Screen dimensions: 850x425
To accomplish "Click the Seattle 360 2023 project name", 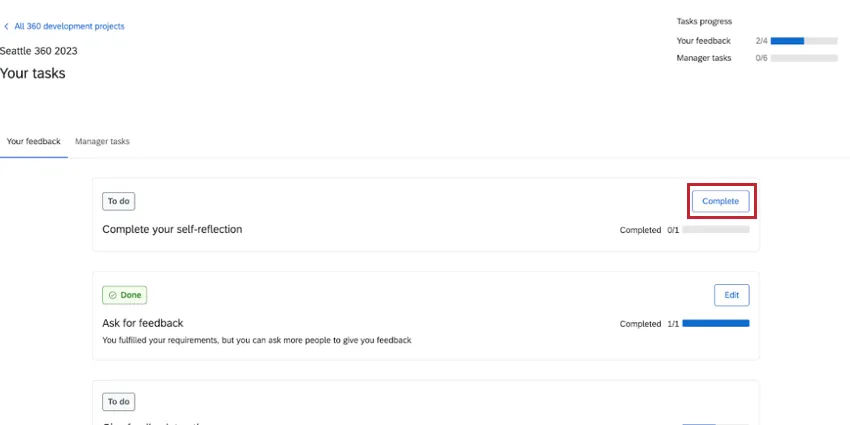I will (x=39, y=51).
